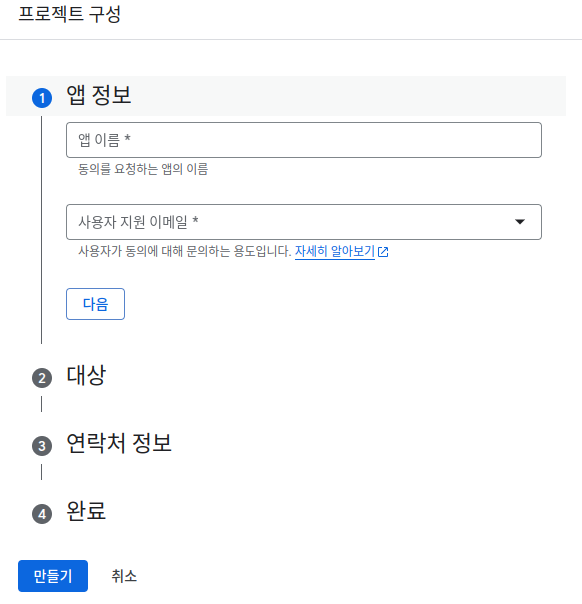
Task: Click the 동의를 요청하는 앱의 이름 helper text
Action: pos(143,169)
